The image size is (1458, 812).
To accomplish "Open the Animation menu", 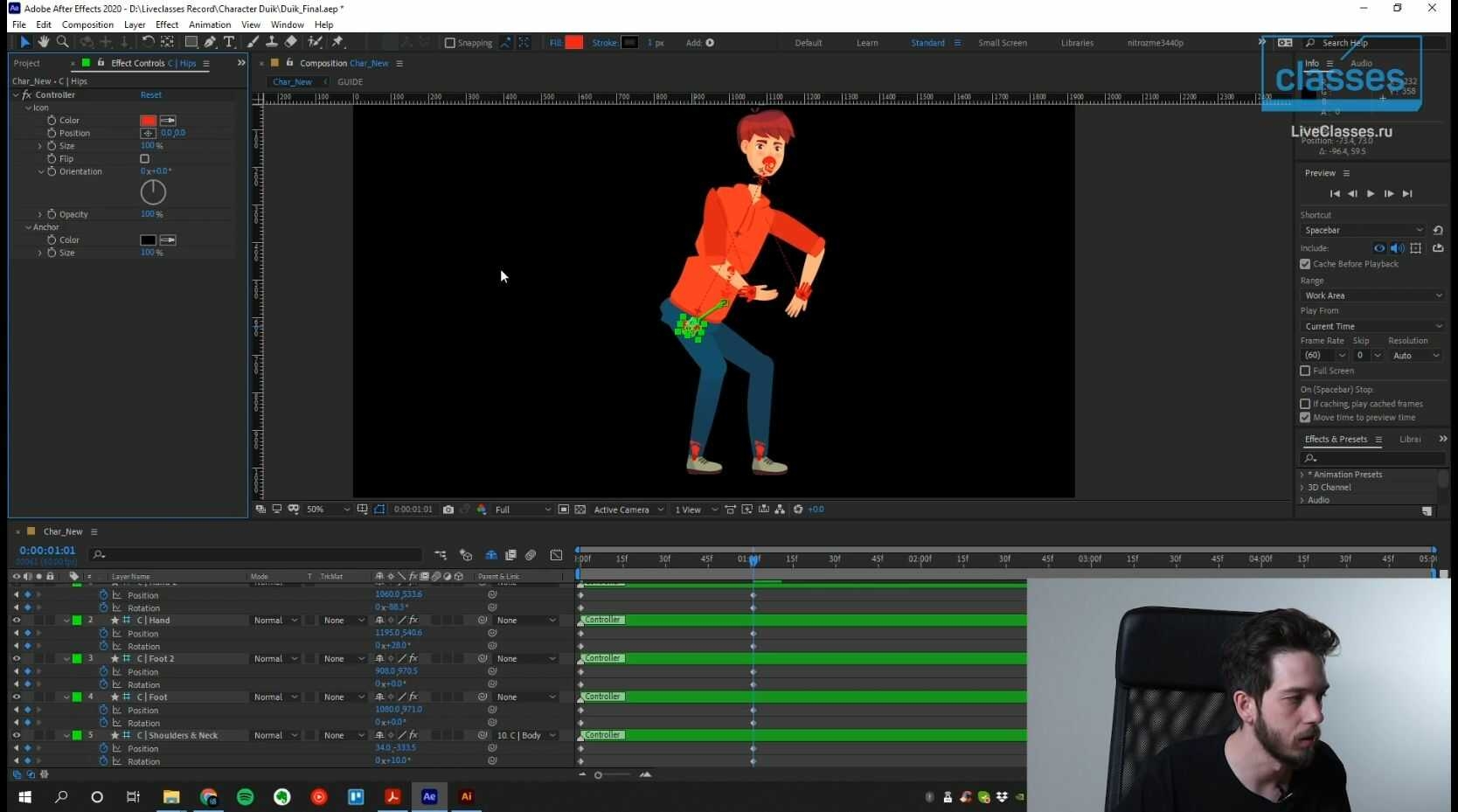I will pos(210,24).
